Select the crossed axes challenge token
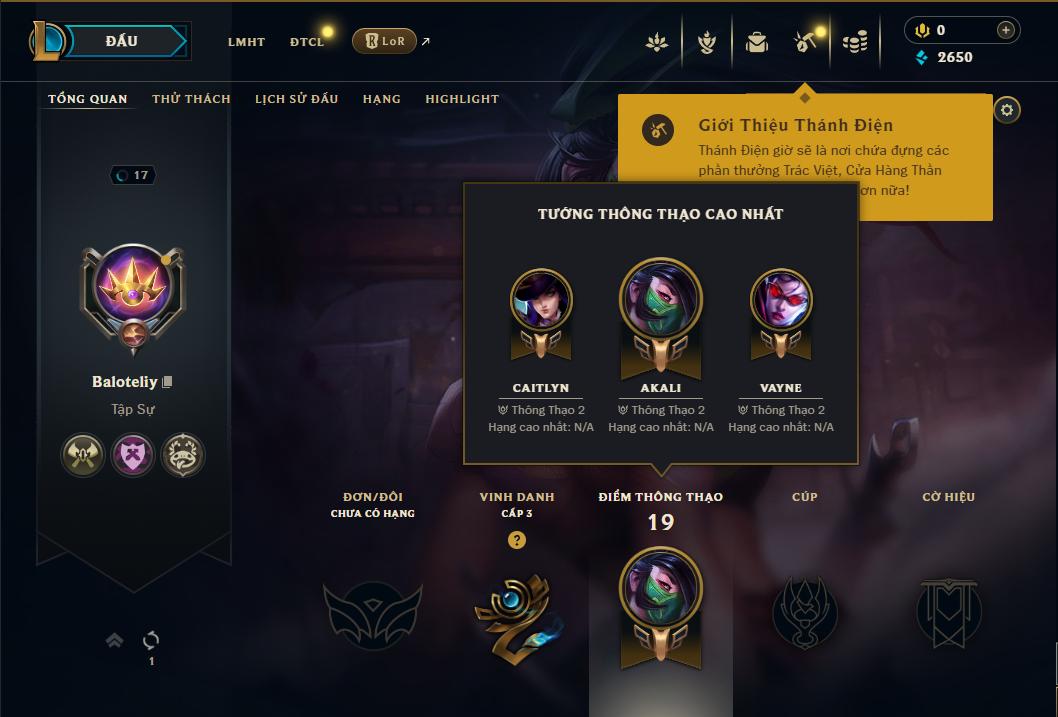Image resolution: width=1058 pixels, height=717 pixels. point(82,455)
